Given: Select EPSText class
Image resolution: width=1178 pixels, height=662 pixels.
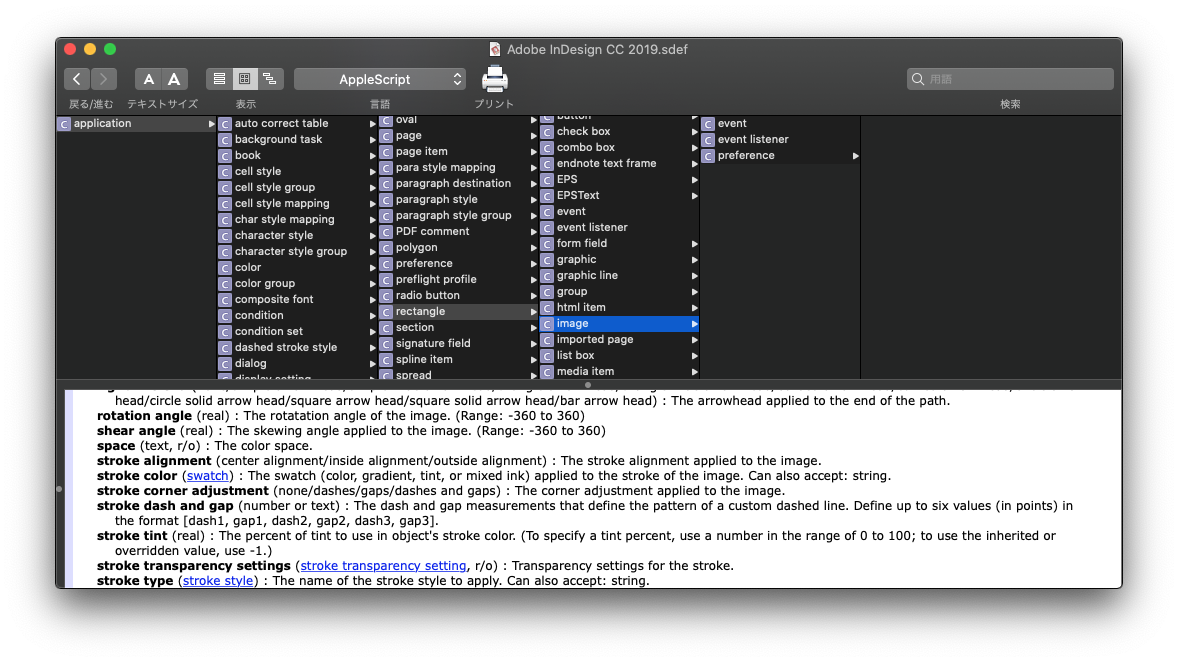Looking at the screenshot, I should coord(578,195).
